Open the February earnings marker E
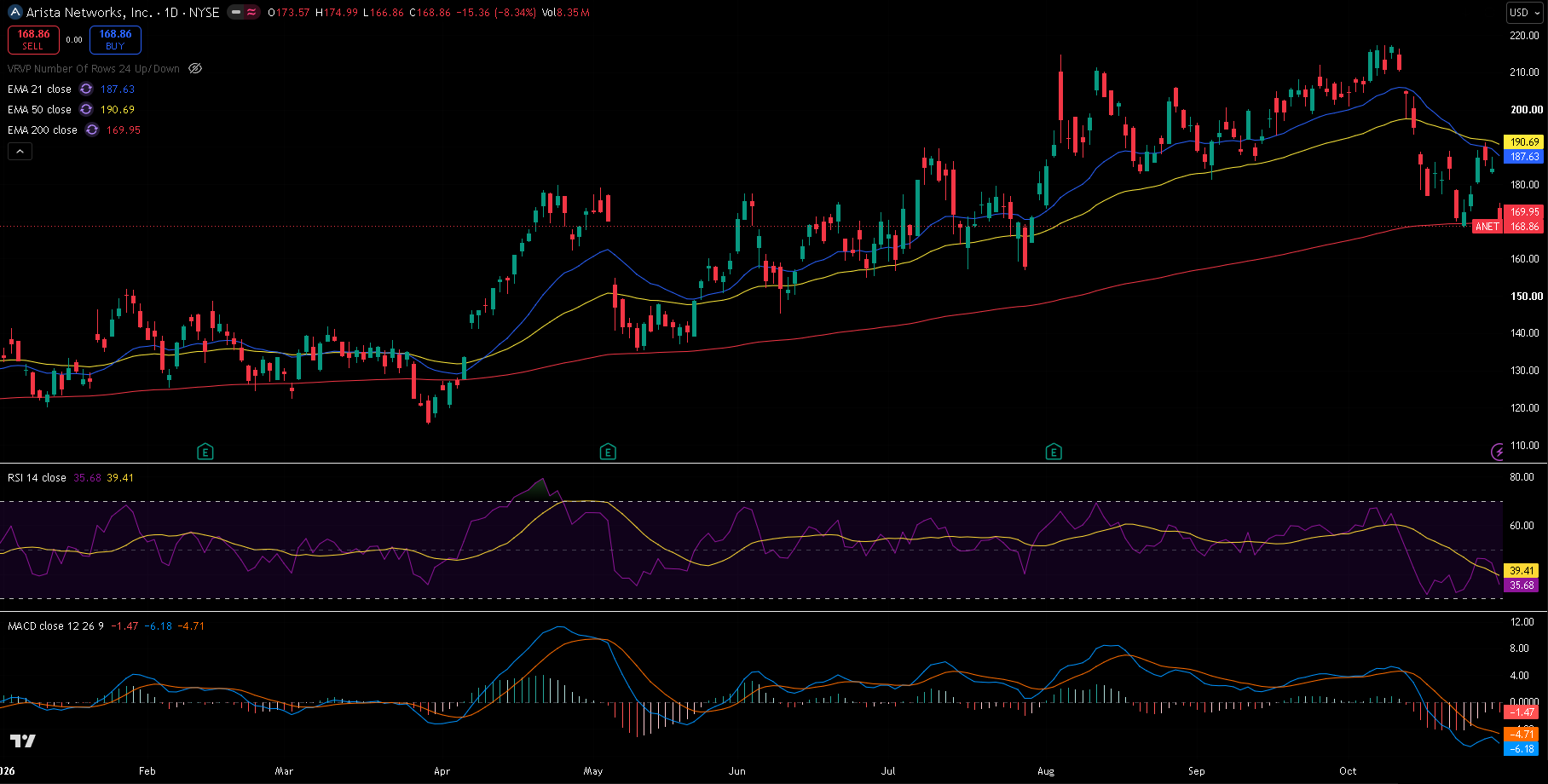 [x=205, y=452]
